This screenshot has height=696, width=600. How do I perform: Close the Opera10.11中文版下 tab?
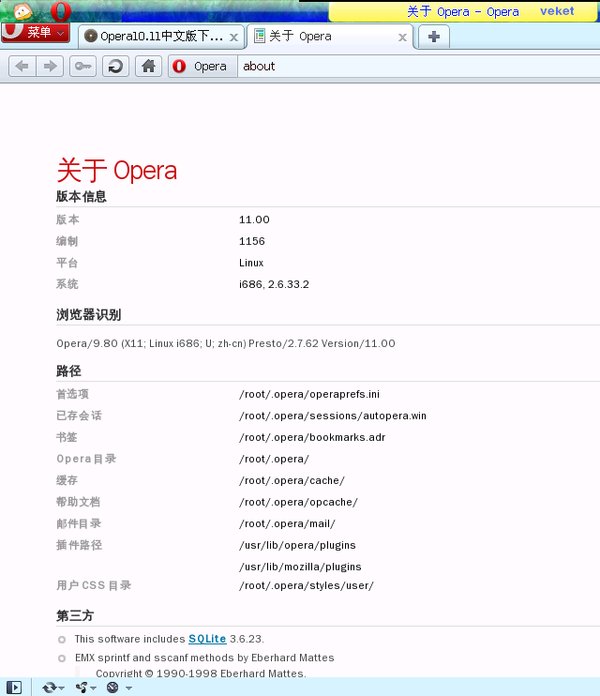pos(234,37)
